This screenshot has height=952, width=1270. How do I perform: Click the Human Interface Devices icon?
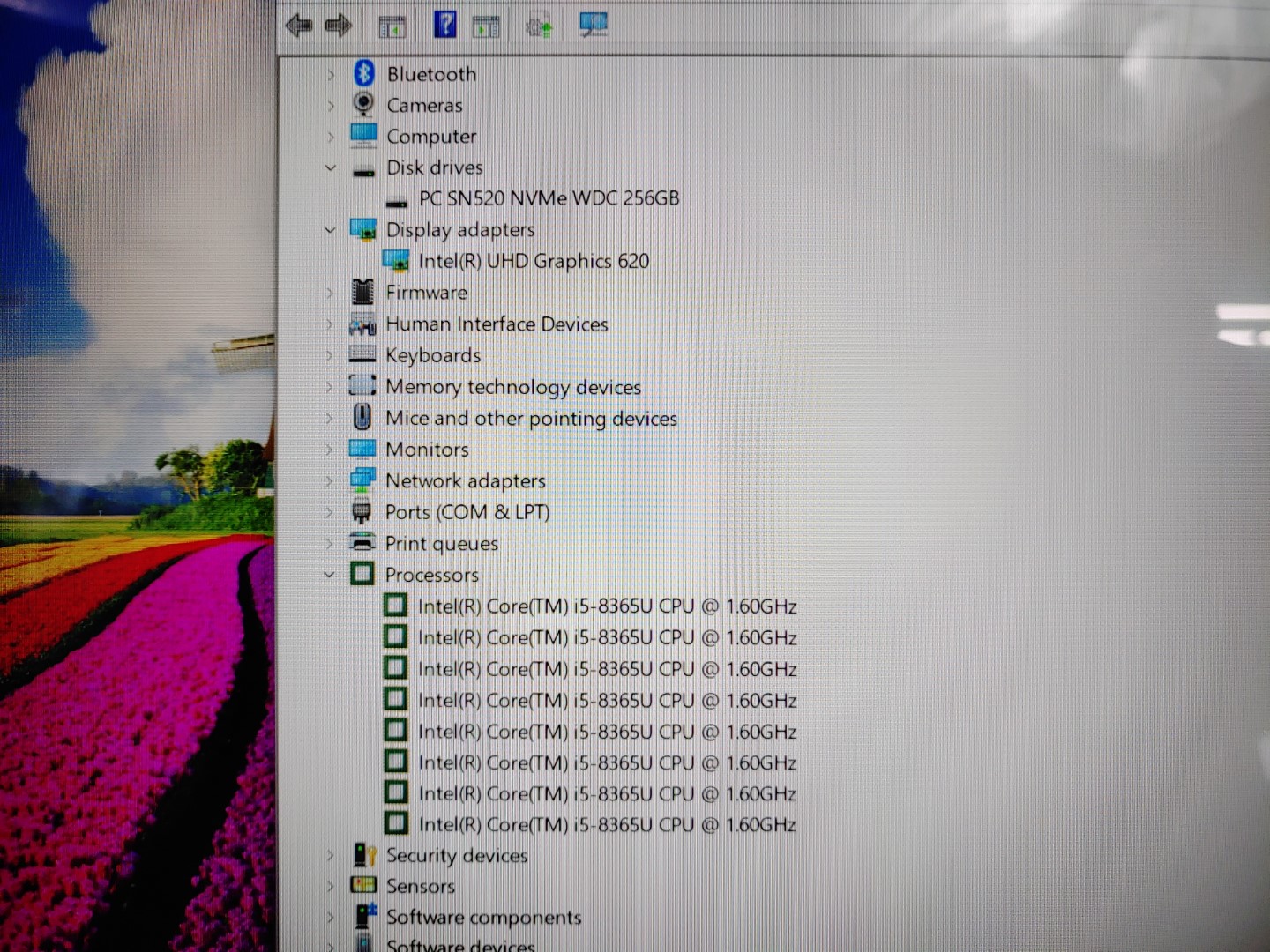pyautogui.click(x=362, y=324)
